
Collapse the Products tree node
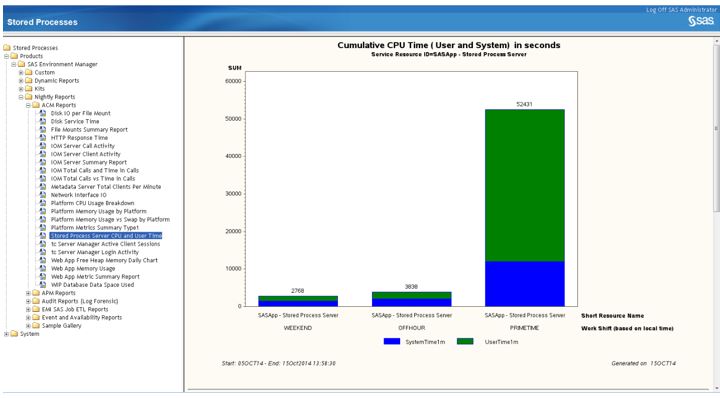tap(6, 56)
